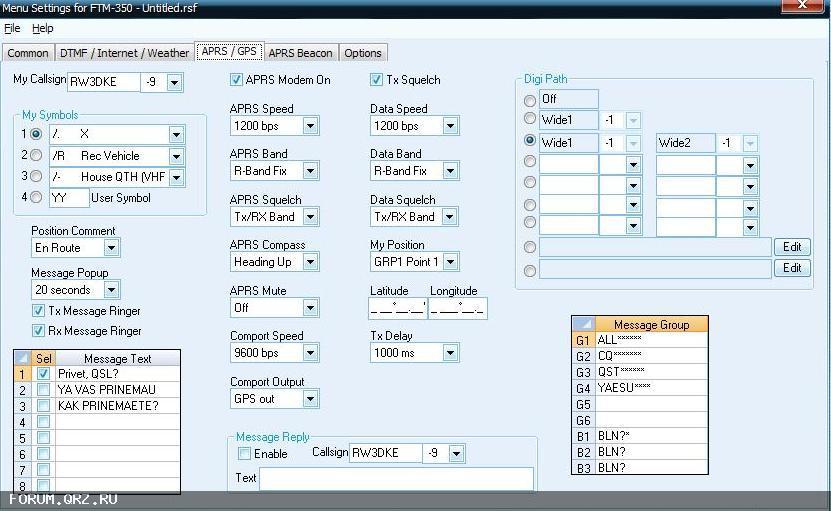The image size is (831, 511).
Task: Click the first Edit button in Digi Path
Action: point(792,247)
